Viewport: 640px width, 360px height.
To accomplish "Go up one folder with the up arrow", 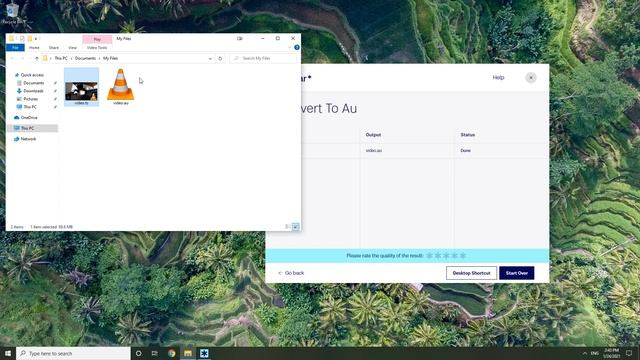I will click(37, 58).
